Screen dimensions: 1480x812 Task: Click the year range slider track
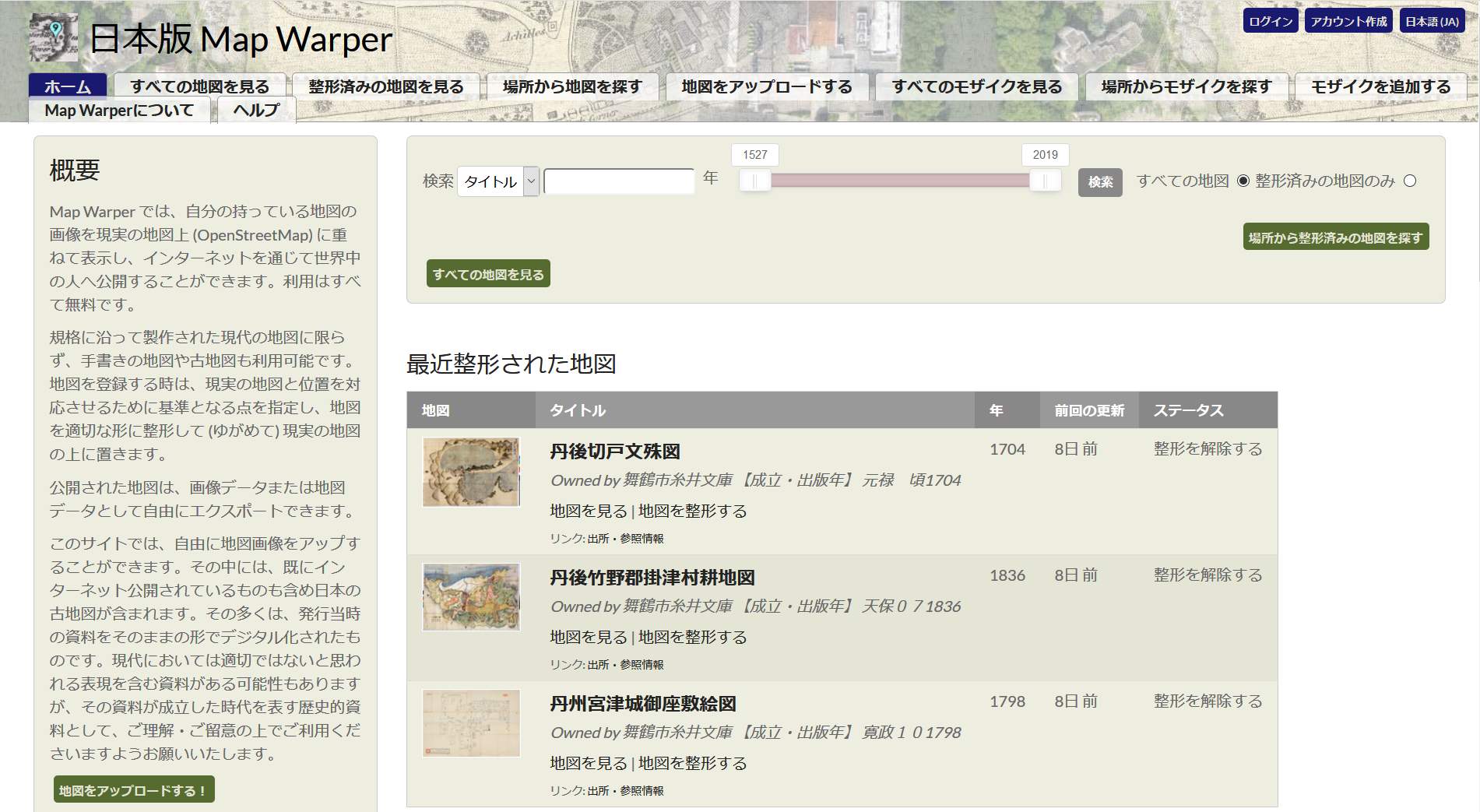click(x=899, y=181)
